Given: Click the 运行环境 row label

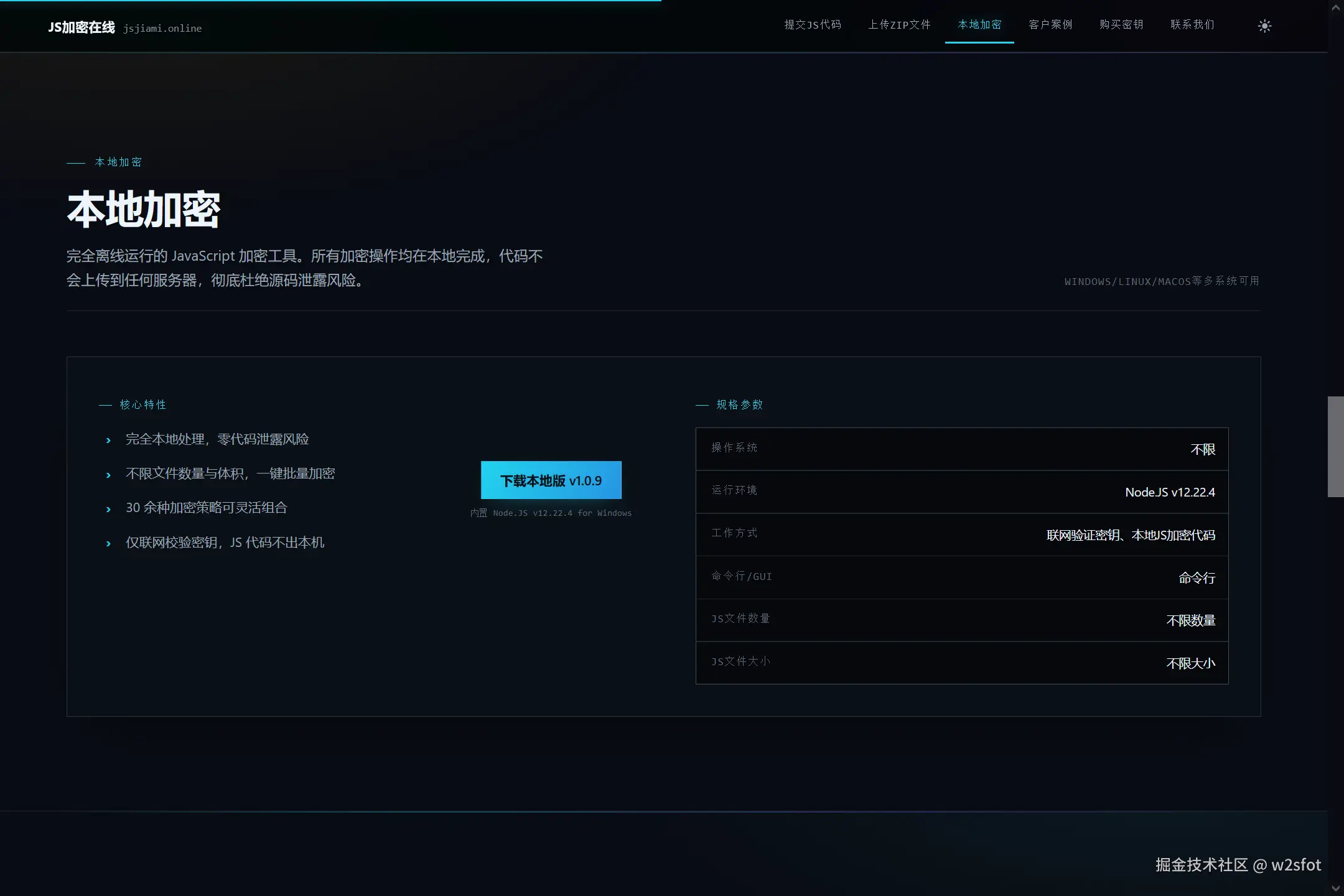Looking at the screenshot, I should point(734,490).
